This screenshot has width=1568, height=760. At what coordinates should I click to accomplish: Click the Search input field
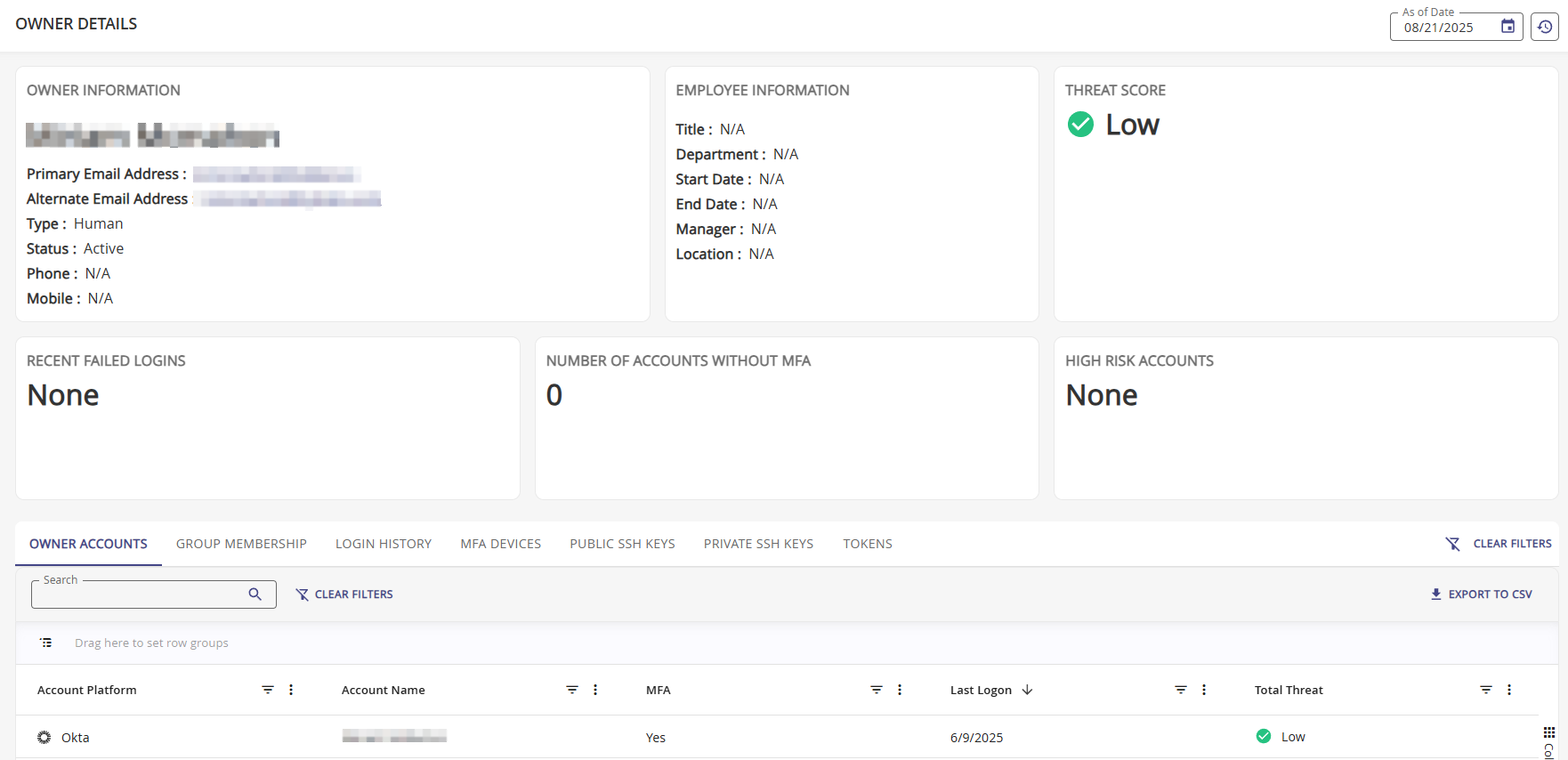coord(138,595)
